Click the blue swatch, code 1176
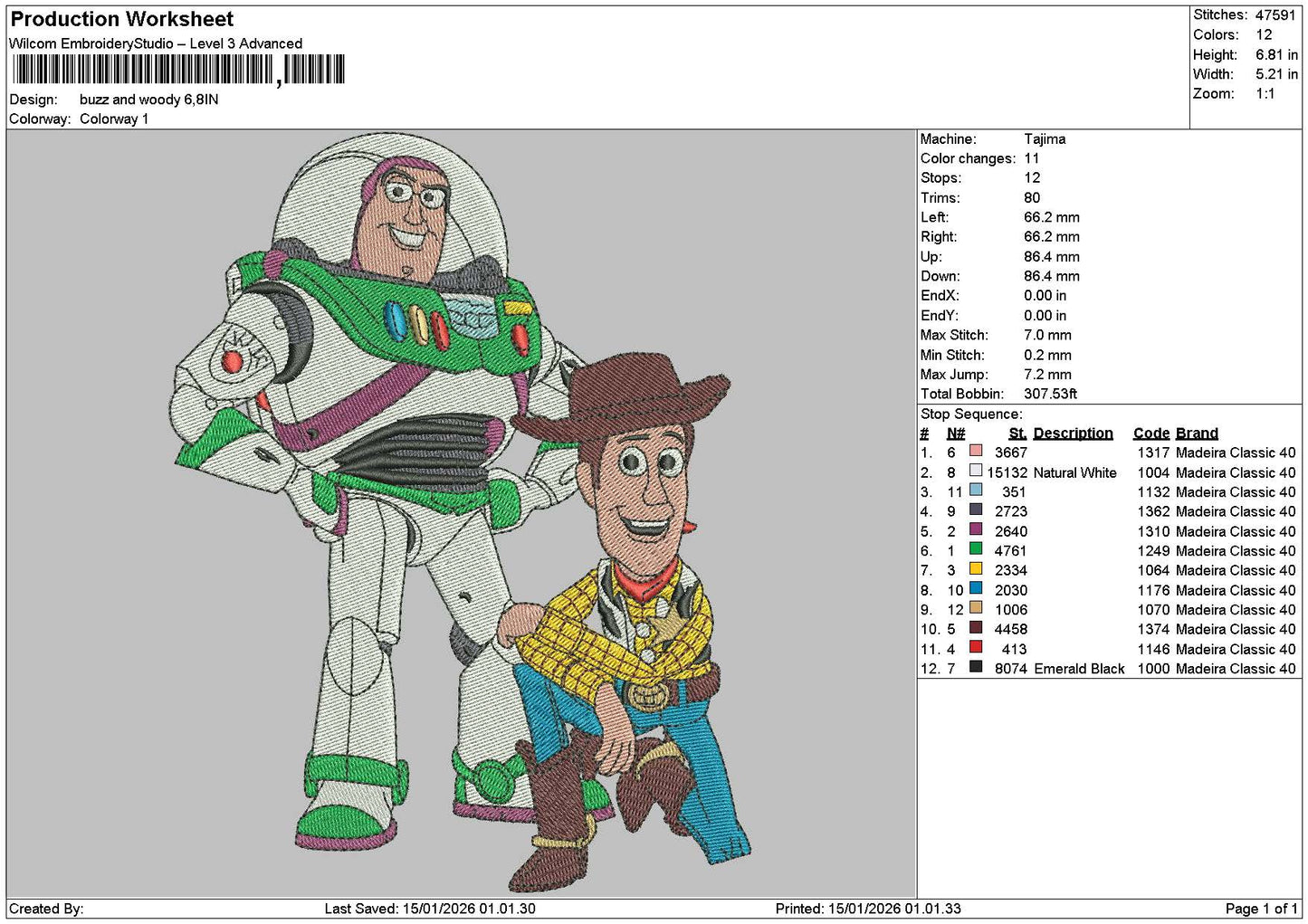 click(x=976, y=588)
